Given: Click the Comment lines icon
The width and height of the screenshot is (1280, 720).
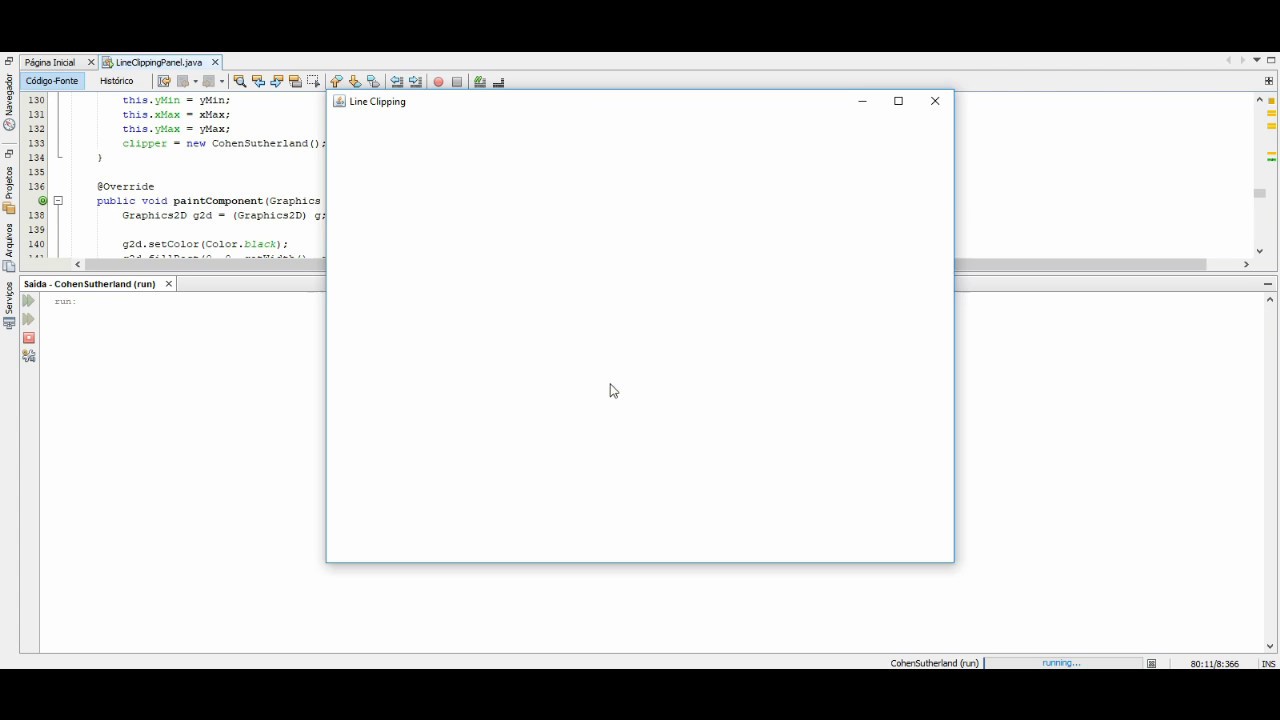Looking at the screenshot, I should click(x=480, y=82).
